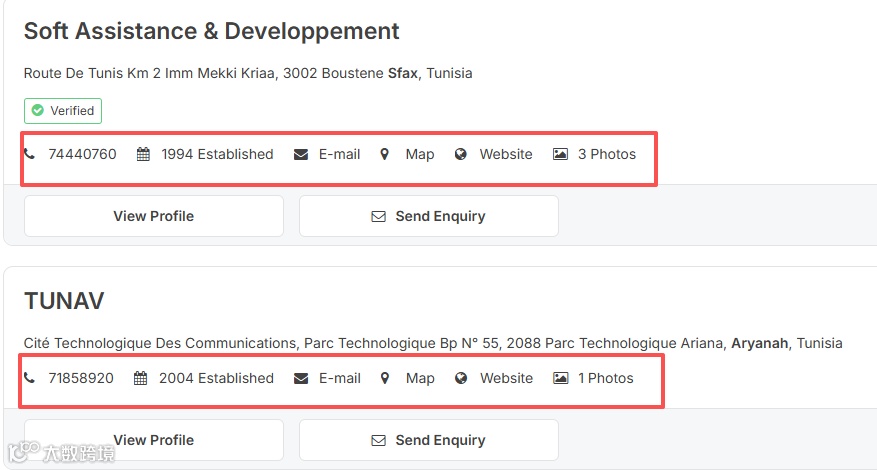The width and height of the screenshot is (877, 470).
Task: Click 2004 Established text
Action: click(x=216, y=378)
